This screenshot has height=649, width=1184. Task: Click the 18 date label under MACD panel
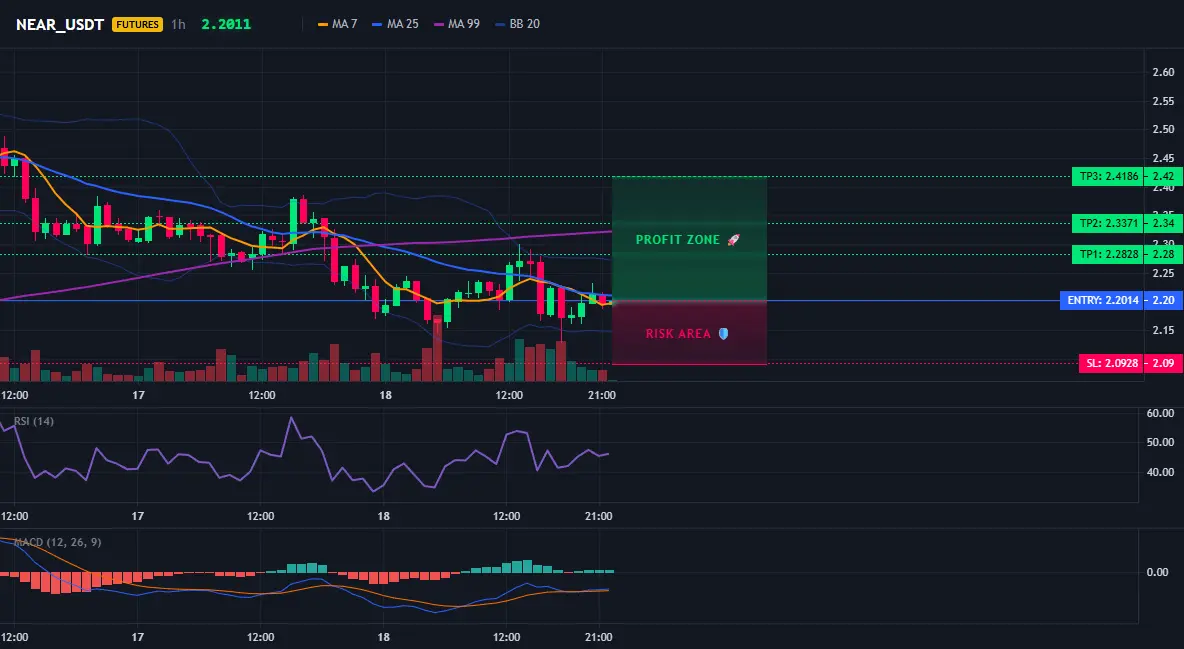click(384, 637)
